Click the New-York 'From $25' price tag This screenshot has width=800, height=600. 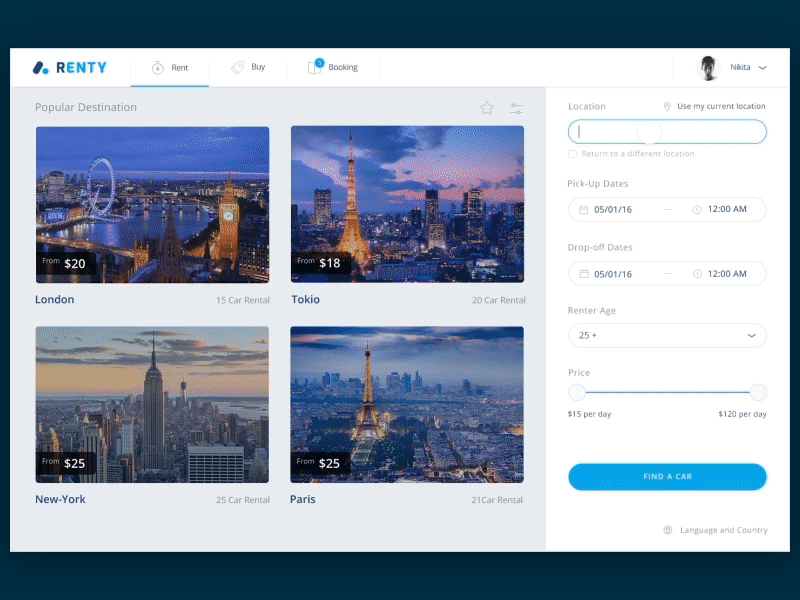[66, 463]
